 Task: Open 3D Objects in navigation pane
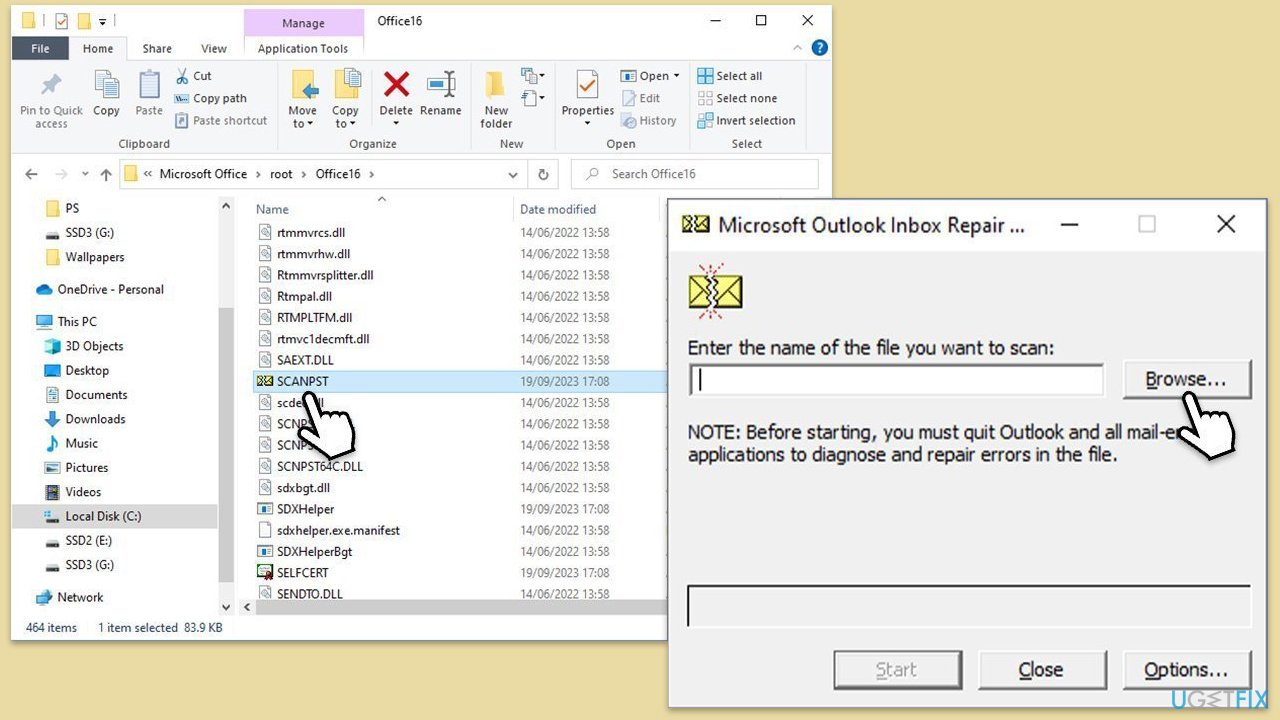tap(84, 346)
